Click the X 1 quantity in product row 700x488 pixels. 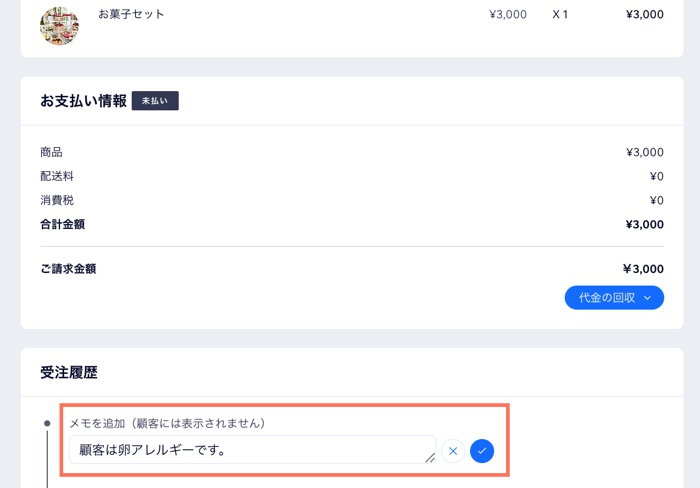click(560, 15)
